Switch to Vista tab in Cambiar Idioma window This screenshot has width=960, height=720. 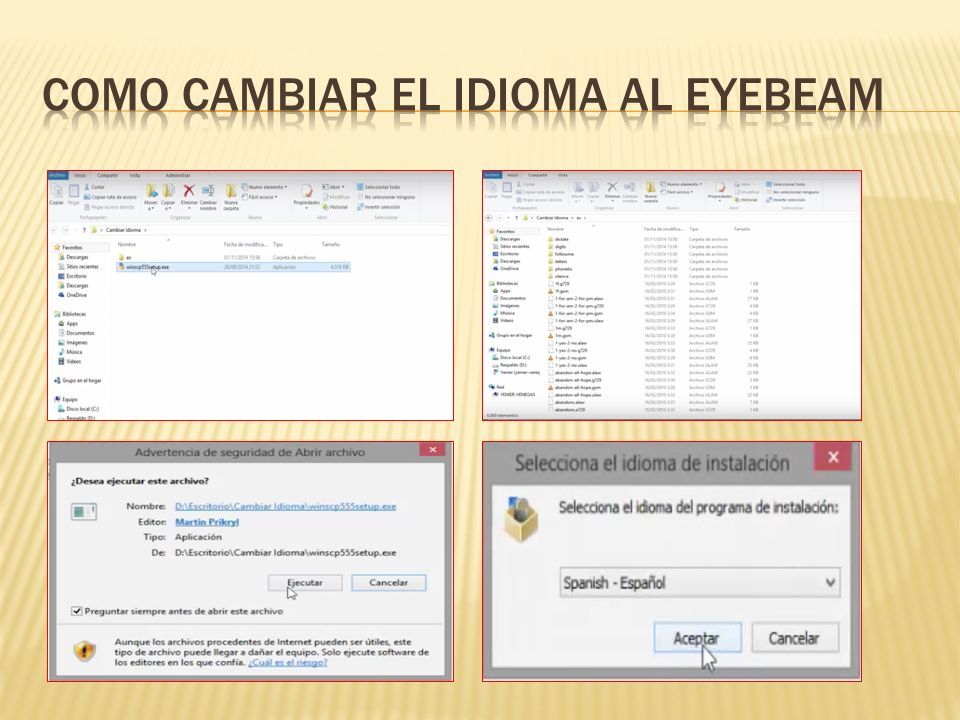point(135,175)
